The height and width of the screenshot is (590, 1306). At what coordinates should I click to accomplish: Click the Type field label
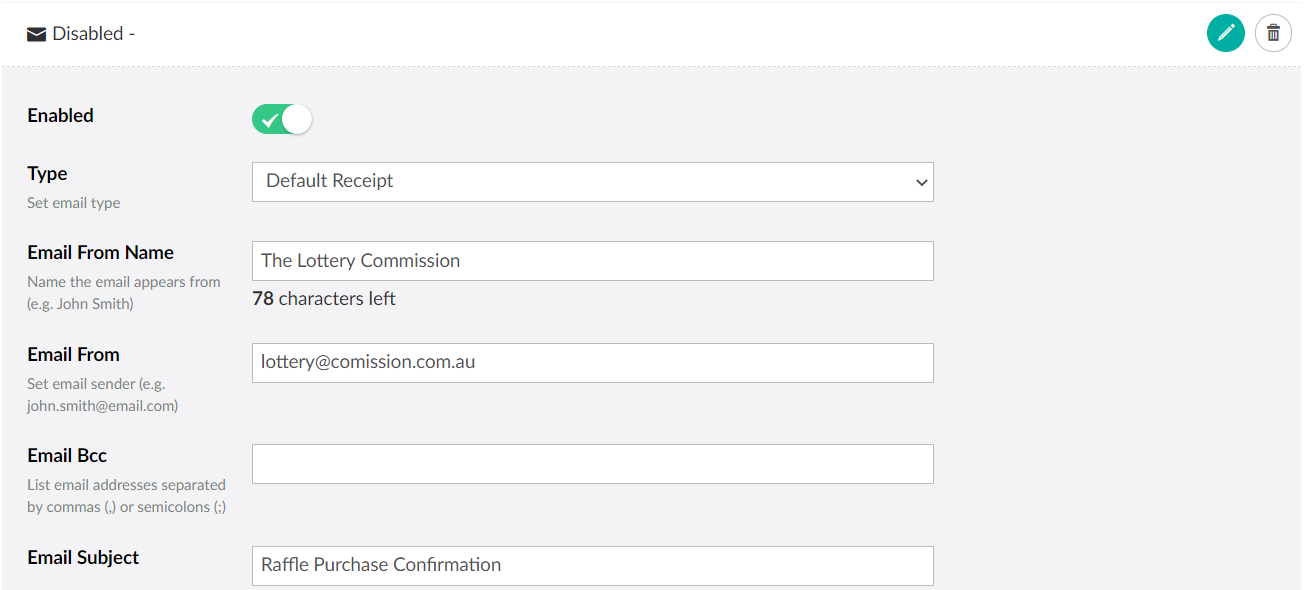(x=47, y=174)
